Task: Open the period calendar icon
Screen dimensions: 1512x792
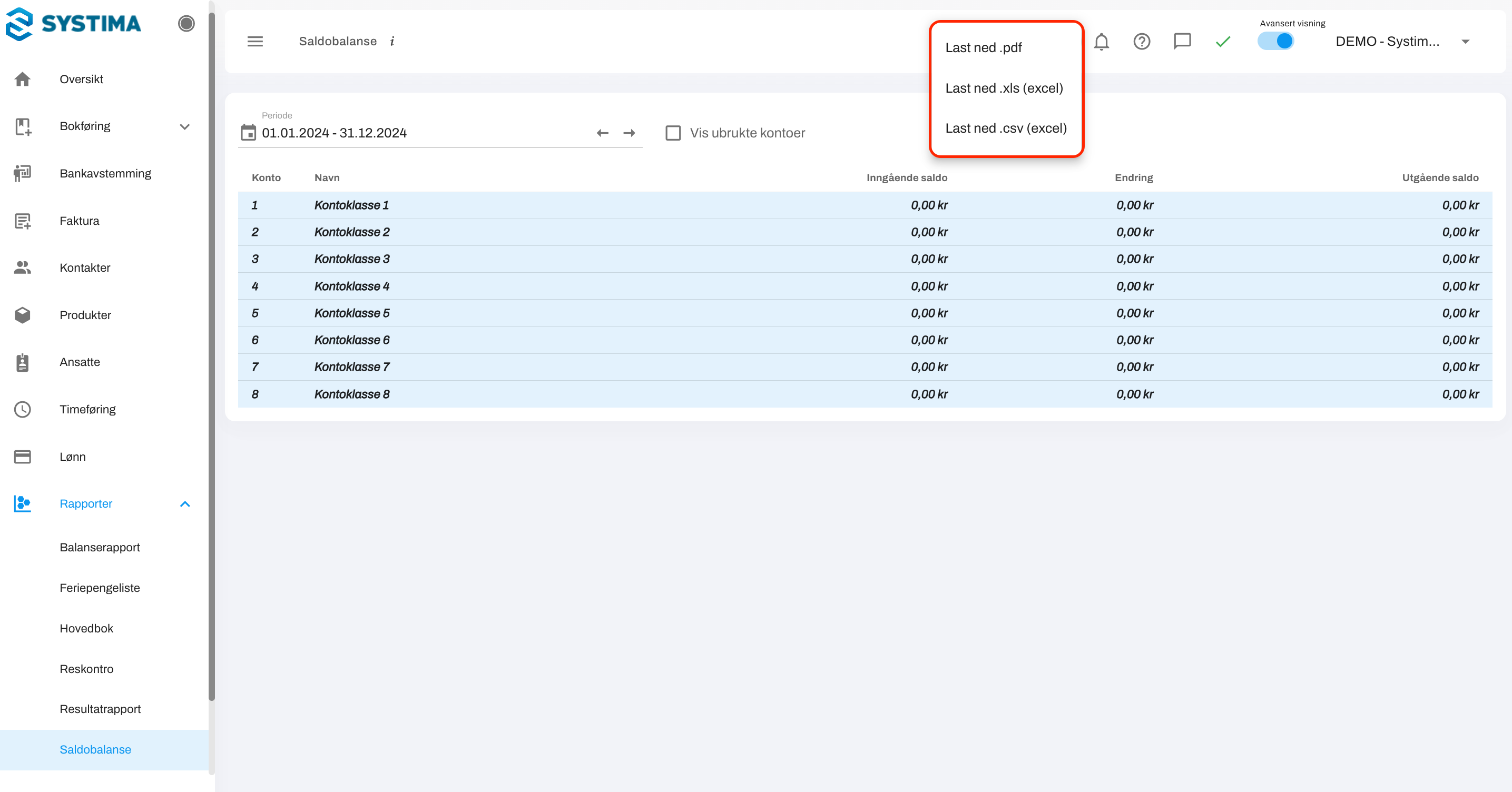Action: point(248,133)
